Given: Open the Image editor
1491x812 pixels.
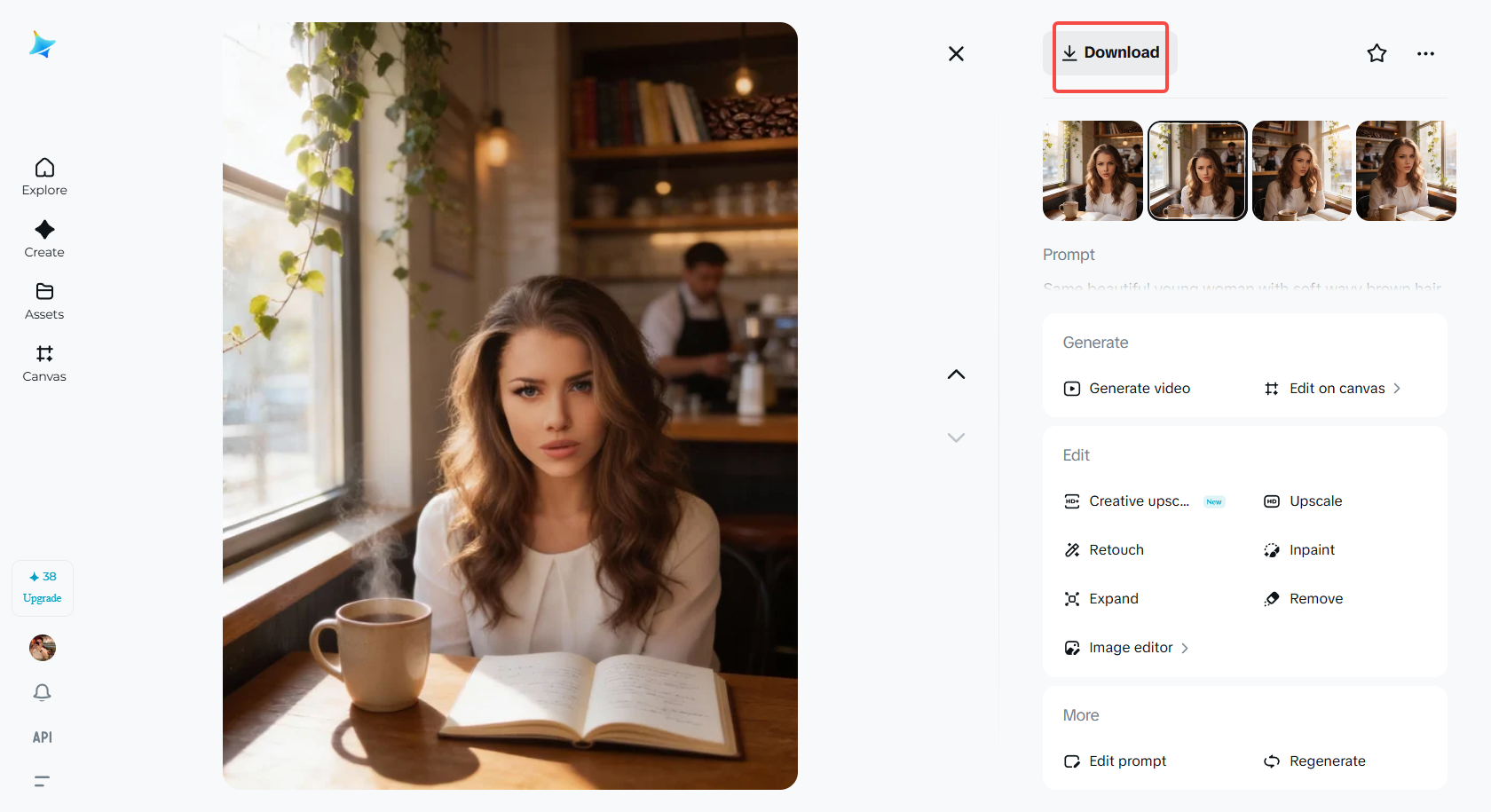Looking at the screenshot, I should pos(1128,647).
